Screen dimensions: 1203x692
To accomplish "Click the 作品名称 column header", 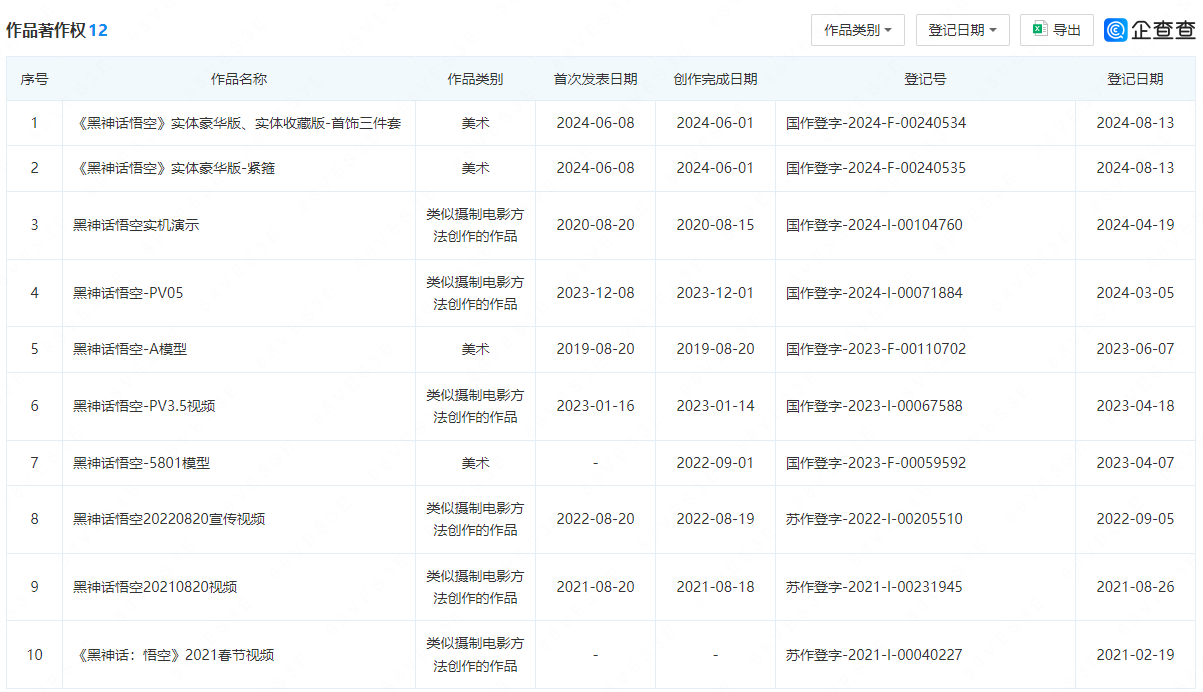I will click(x=240, y=78).
